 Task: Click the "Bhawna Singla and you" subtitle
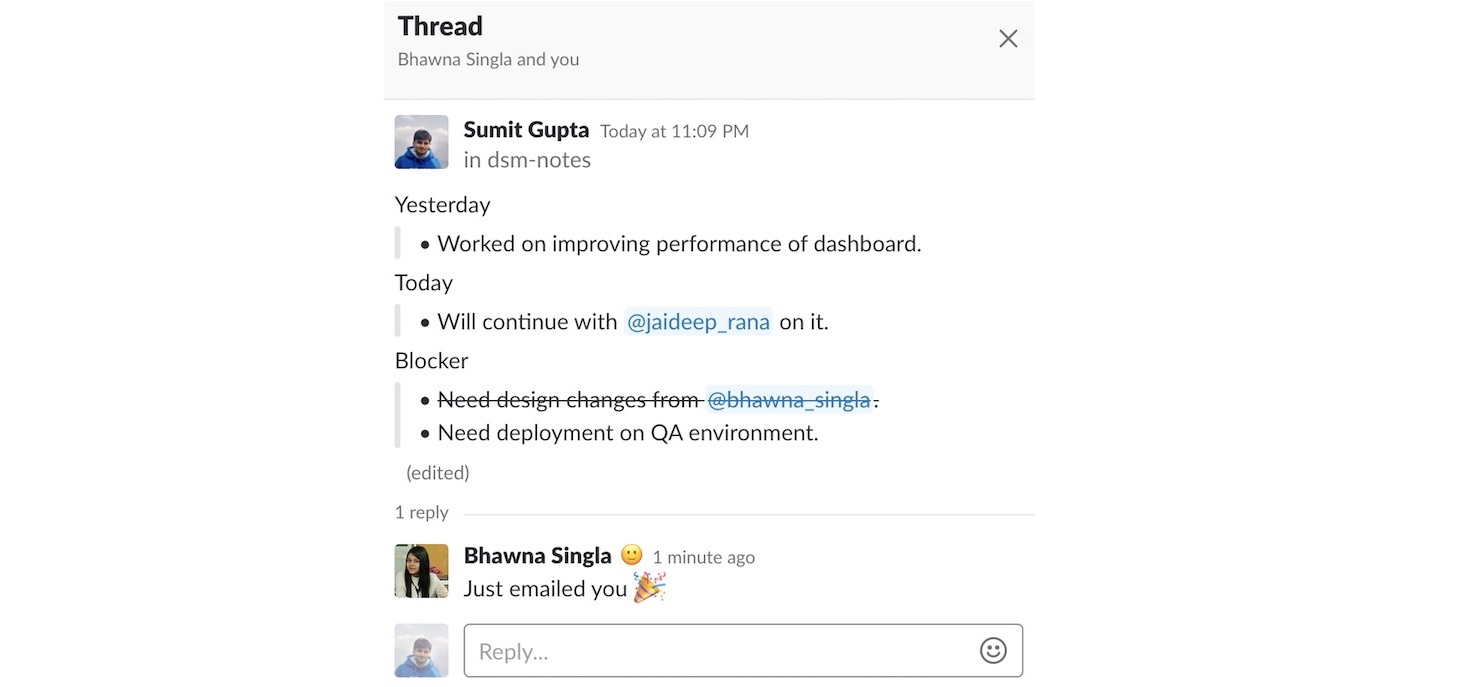pyautogui.click(x=488, y=59)
